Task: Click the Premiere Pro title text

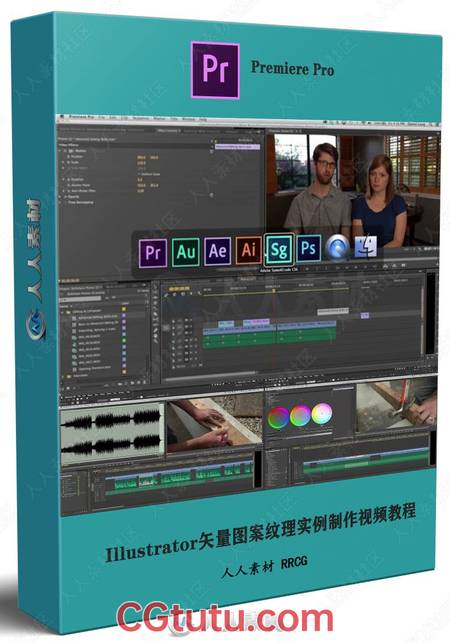Action: pos(292,68)
